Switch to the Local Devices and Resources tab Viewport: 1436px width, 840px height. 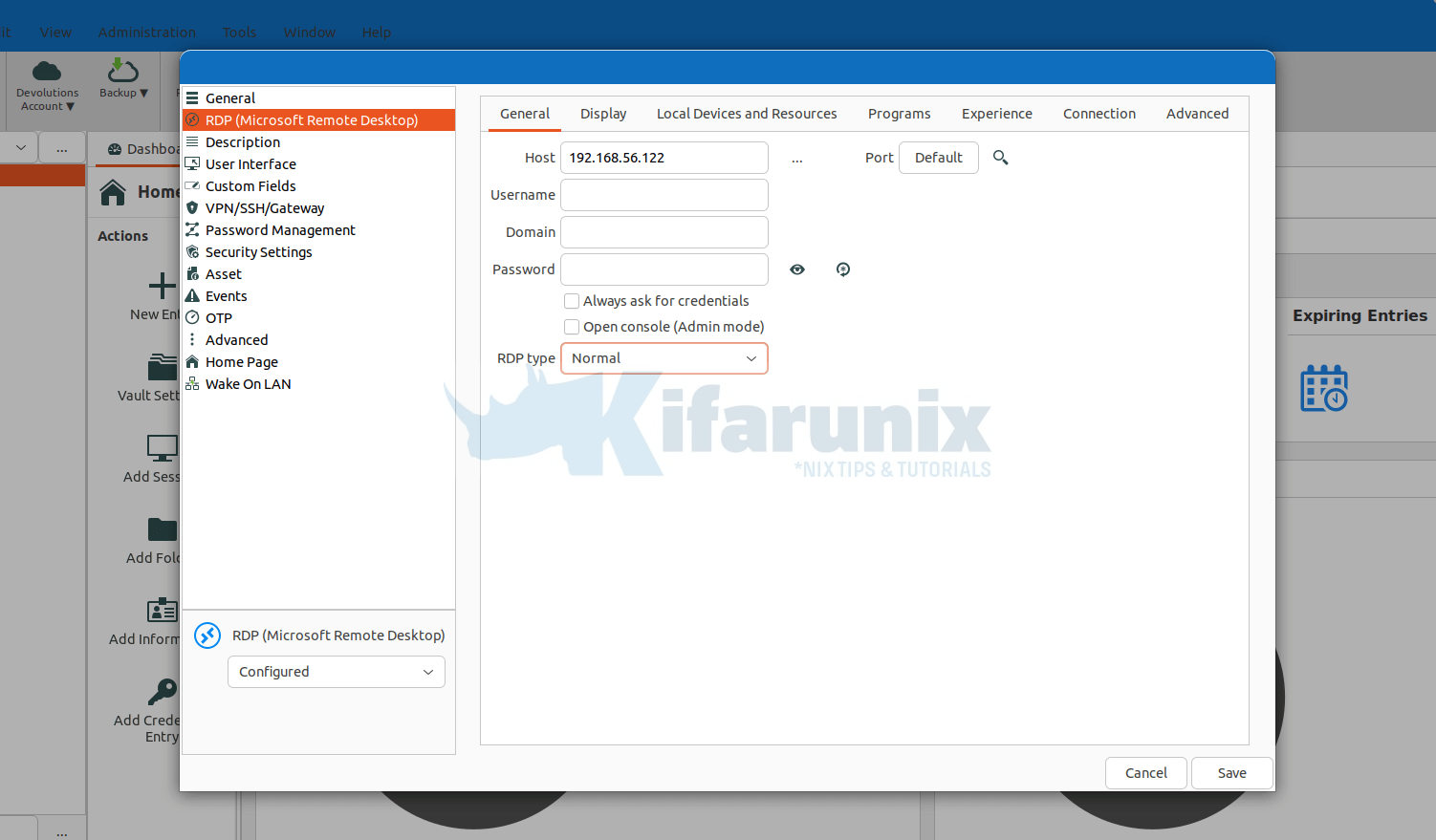coord(747,113)
